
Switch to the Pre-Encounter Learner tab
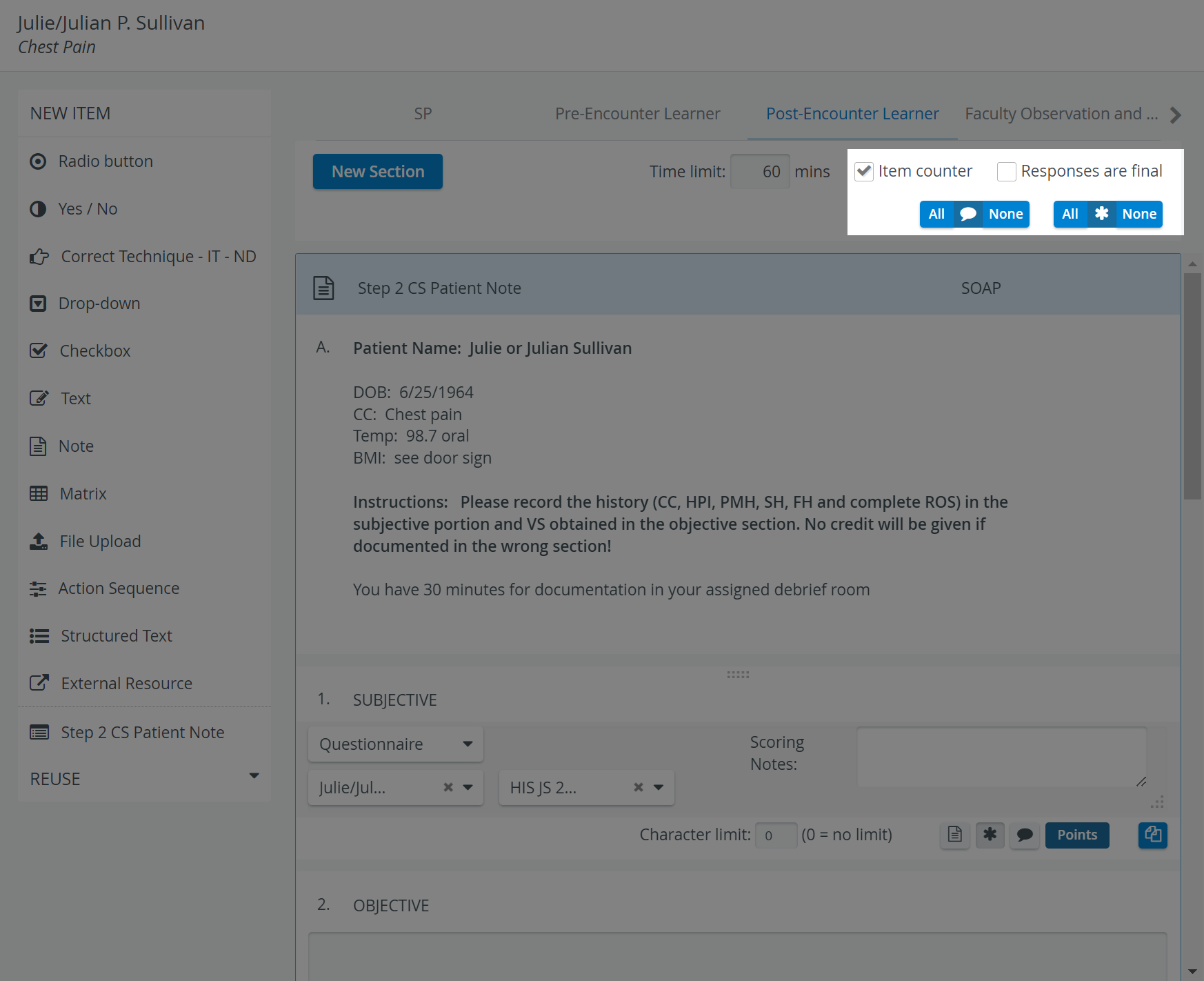(x=638, y=114)
